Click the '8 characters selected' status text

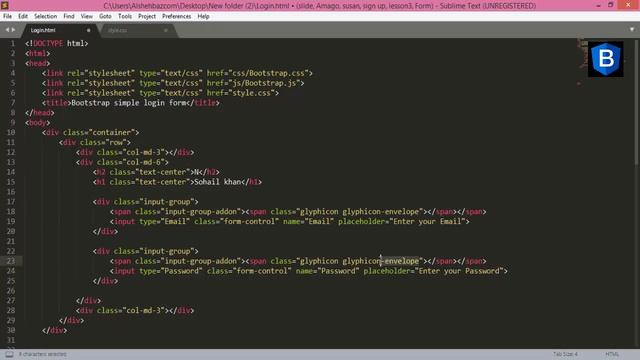click(x=42, y=354)
